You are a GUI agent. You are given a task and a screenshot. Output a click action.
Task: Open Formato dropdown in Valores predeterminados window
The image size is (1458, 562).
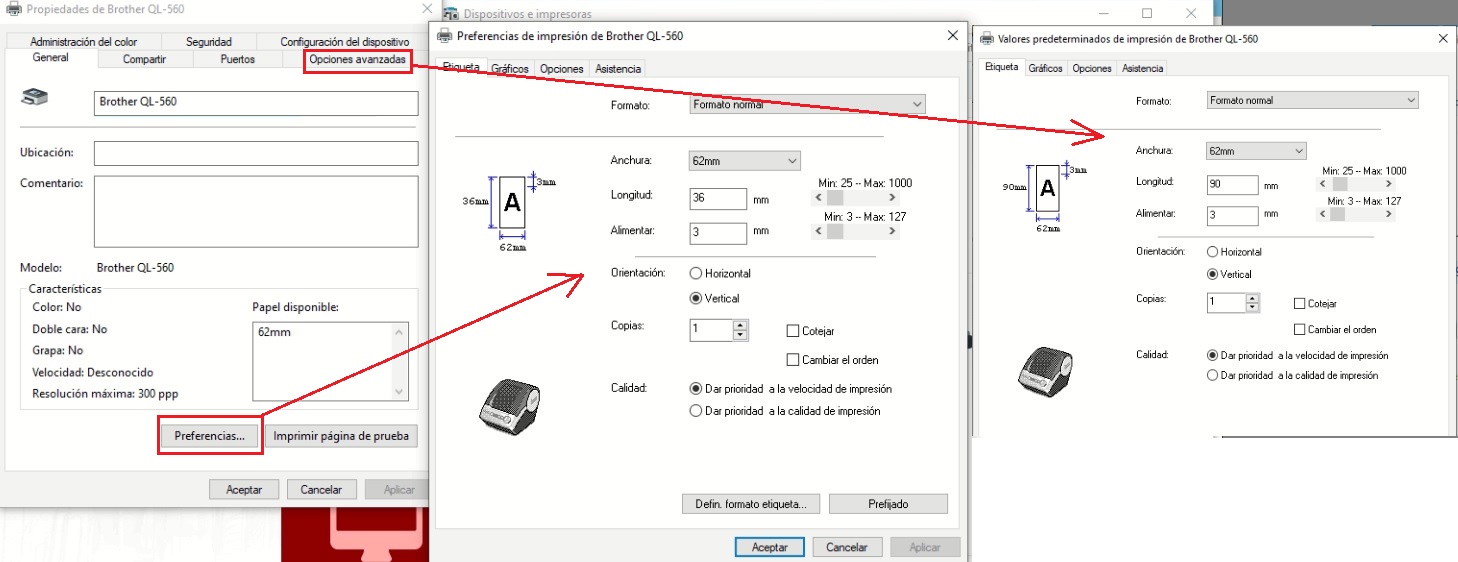click(x=1312, y=100)
